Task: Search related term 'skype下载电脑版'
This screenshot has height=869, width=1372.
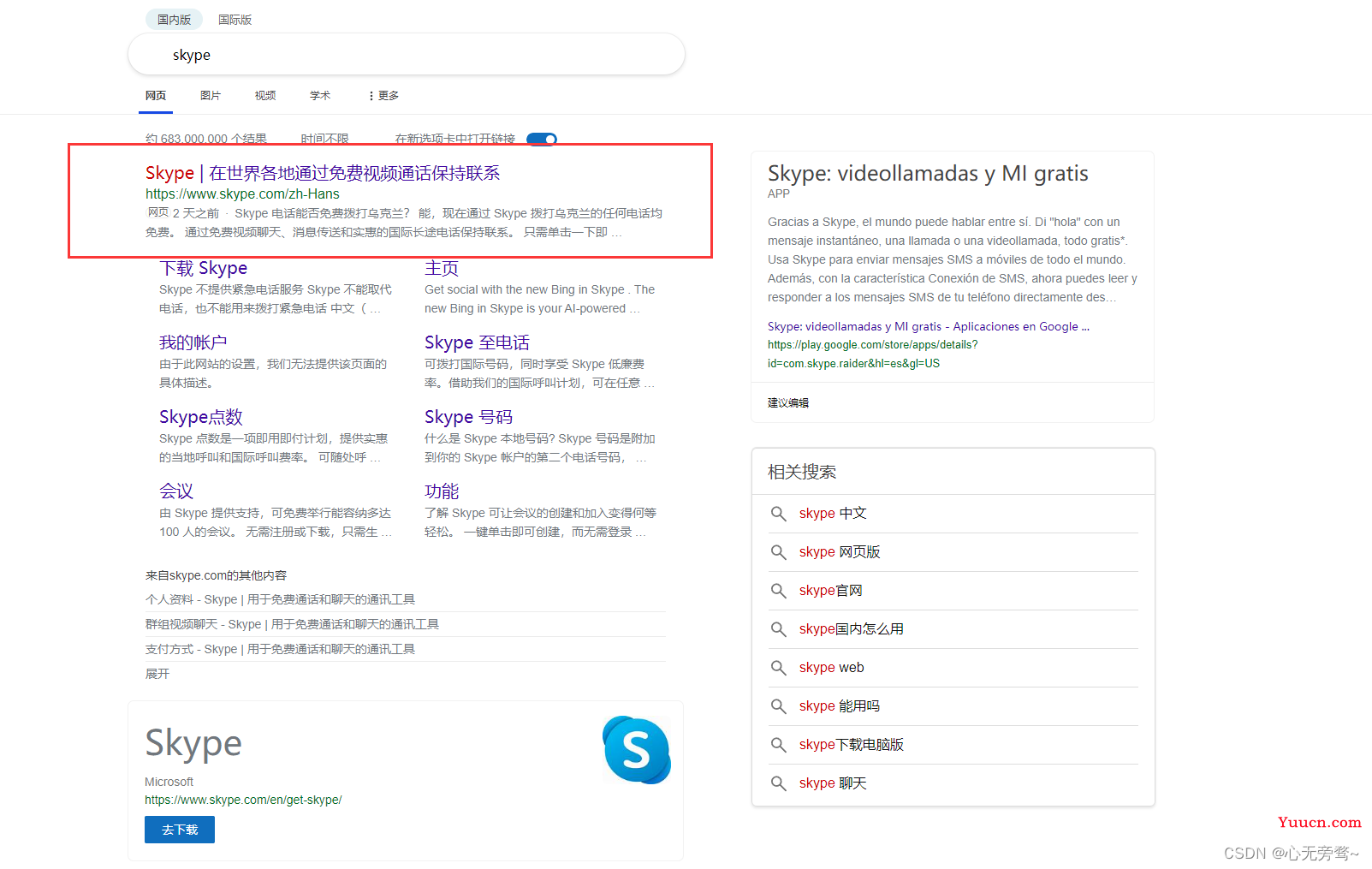Action: coord(852,745)
